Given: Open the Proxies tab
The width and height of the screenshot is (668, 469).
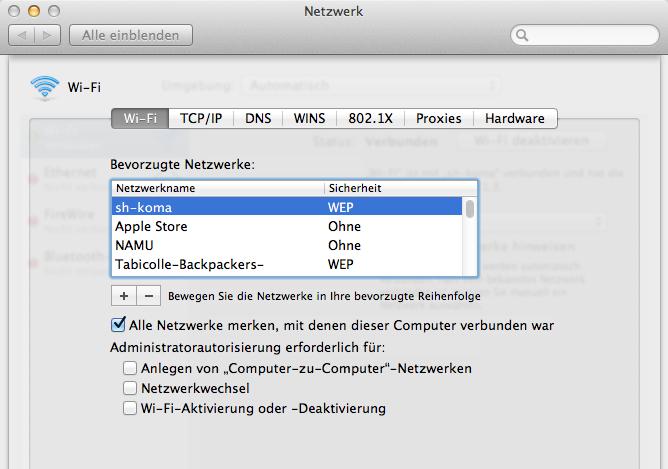Looking at the screenshot, I should click(439, 118).
